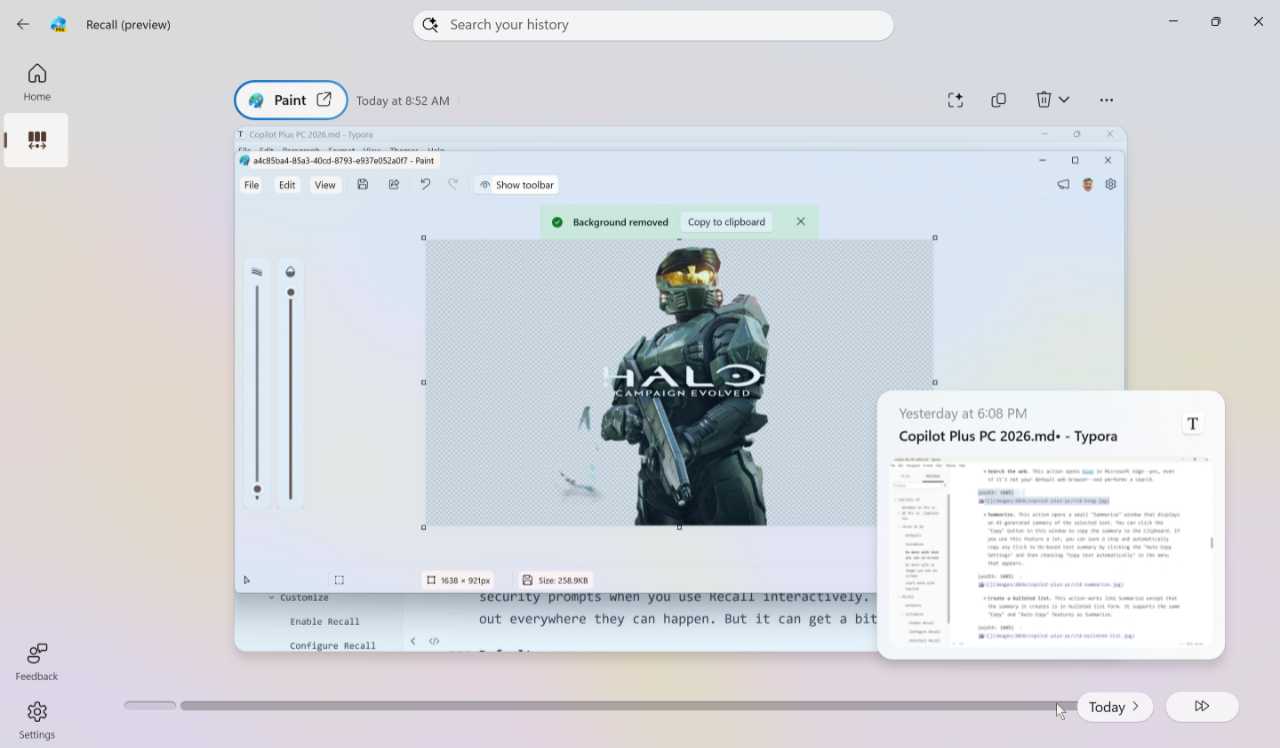1280x748 pixels.
Task: Adjust the brush size slider in Paint
Action: pyautogui.click(x=257, y=385)
